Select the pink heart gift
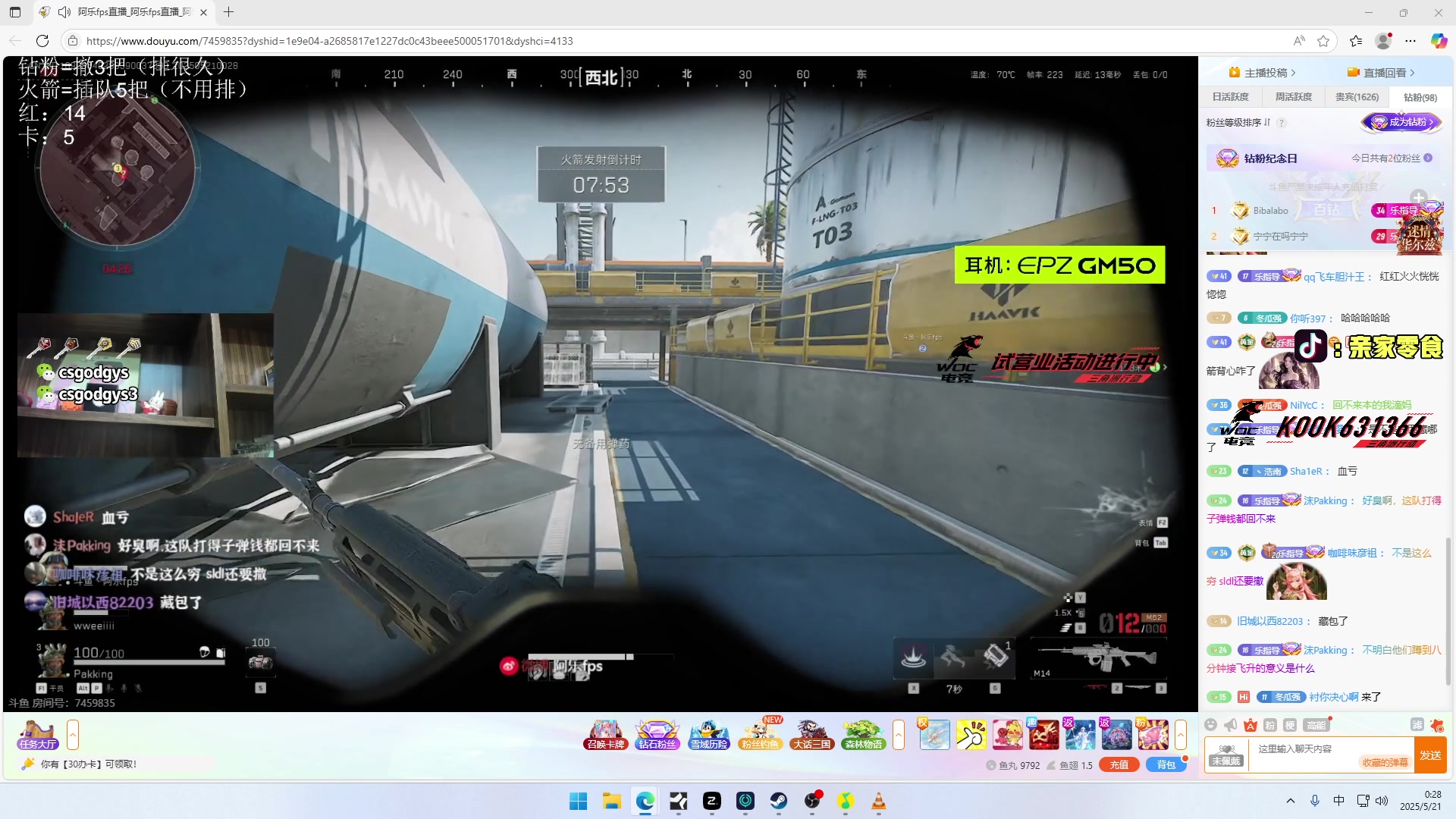The height and width of the screenshot is (819, 1456). point(1153,735)
